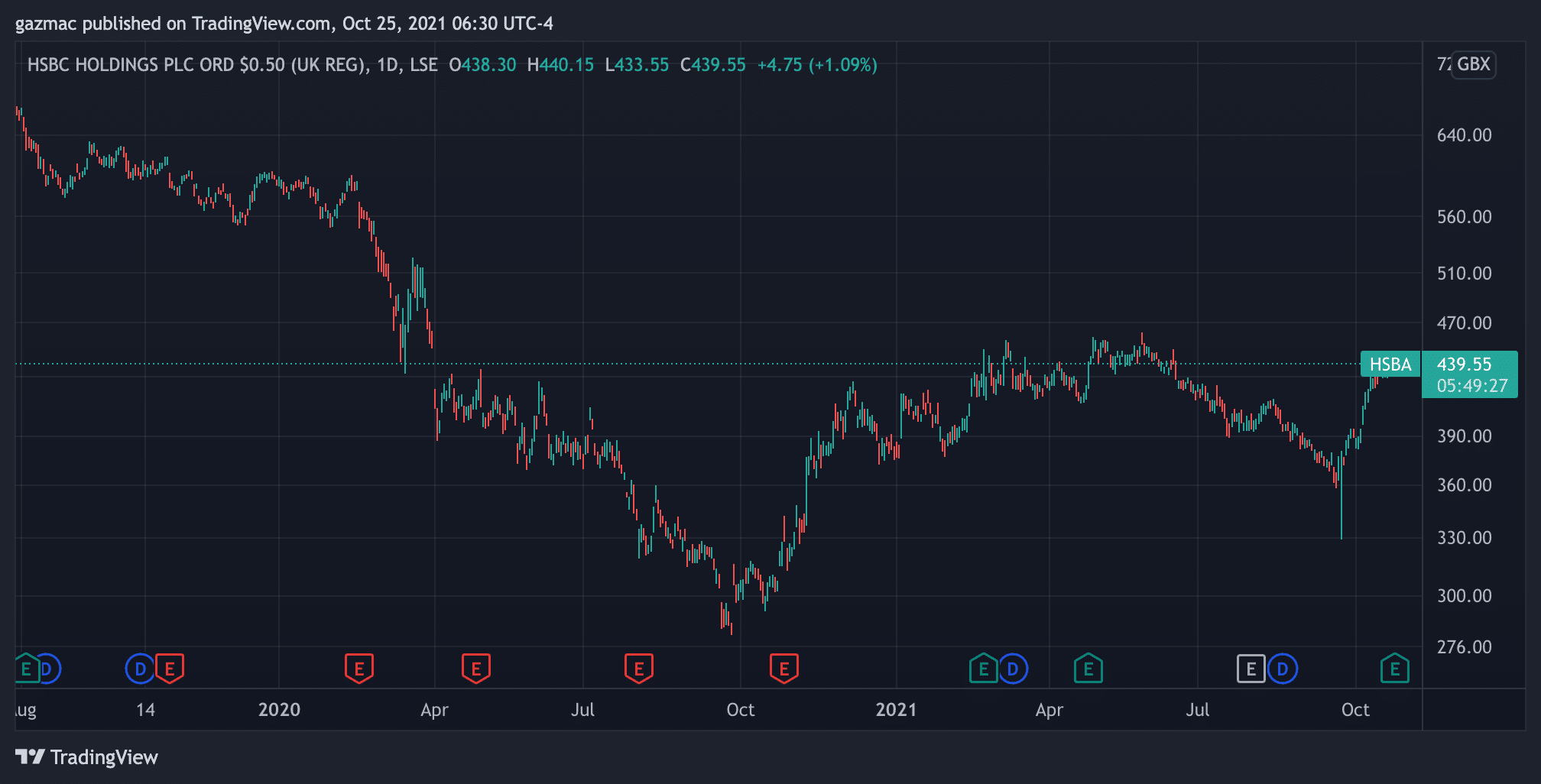Screen dimensions: 1541x784
Task: Click the high value H440.15
Action: pos(560,65)
